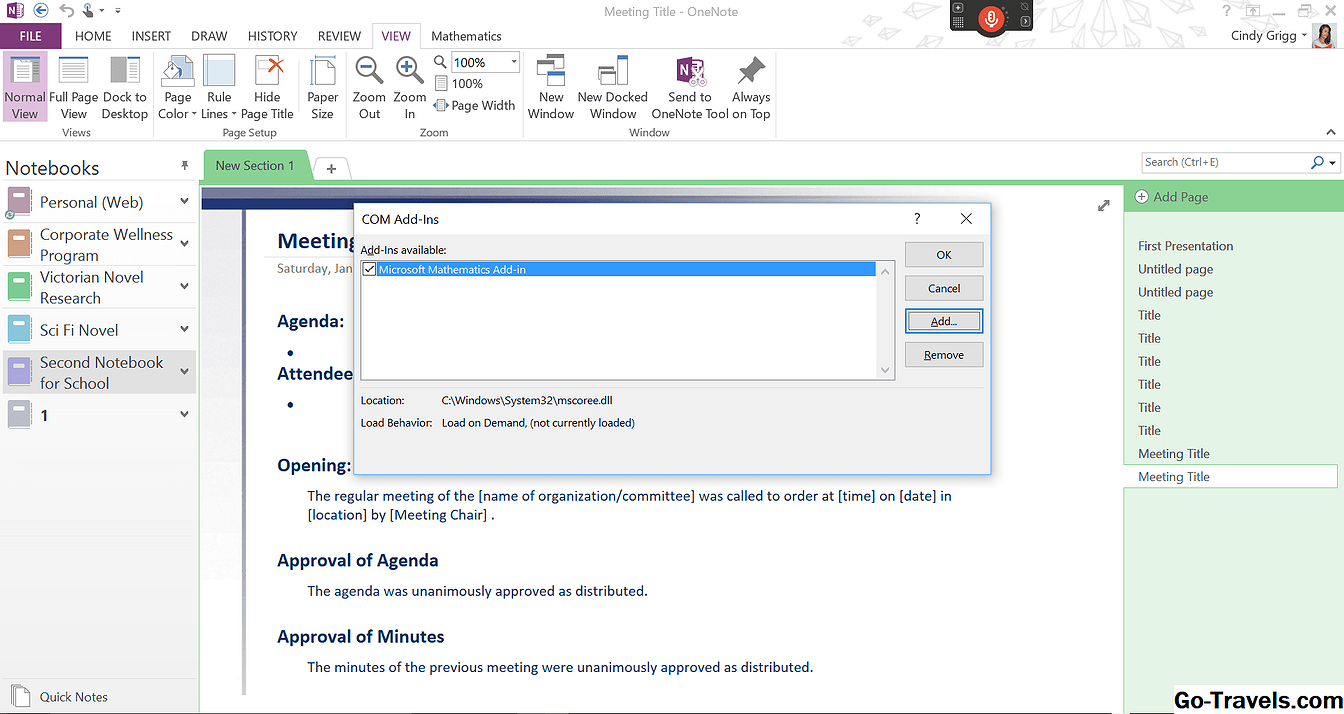1344x714 pixels.
Task: Click OK in COM Add-Ins dialog
Action: pos(944,255)
